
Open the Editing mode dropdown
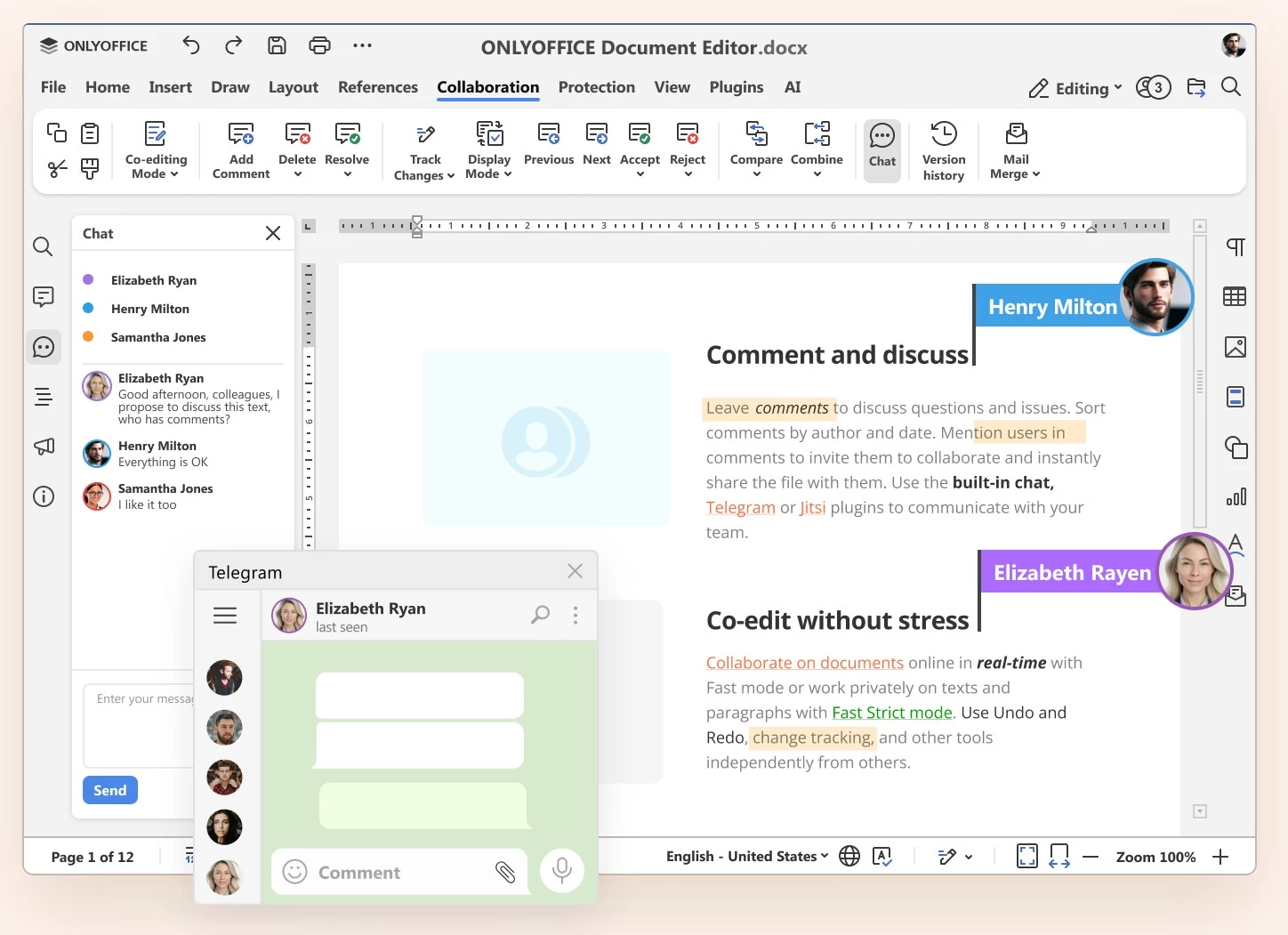[x=1075, y=88]
